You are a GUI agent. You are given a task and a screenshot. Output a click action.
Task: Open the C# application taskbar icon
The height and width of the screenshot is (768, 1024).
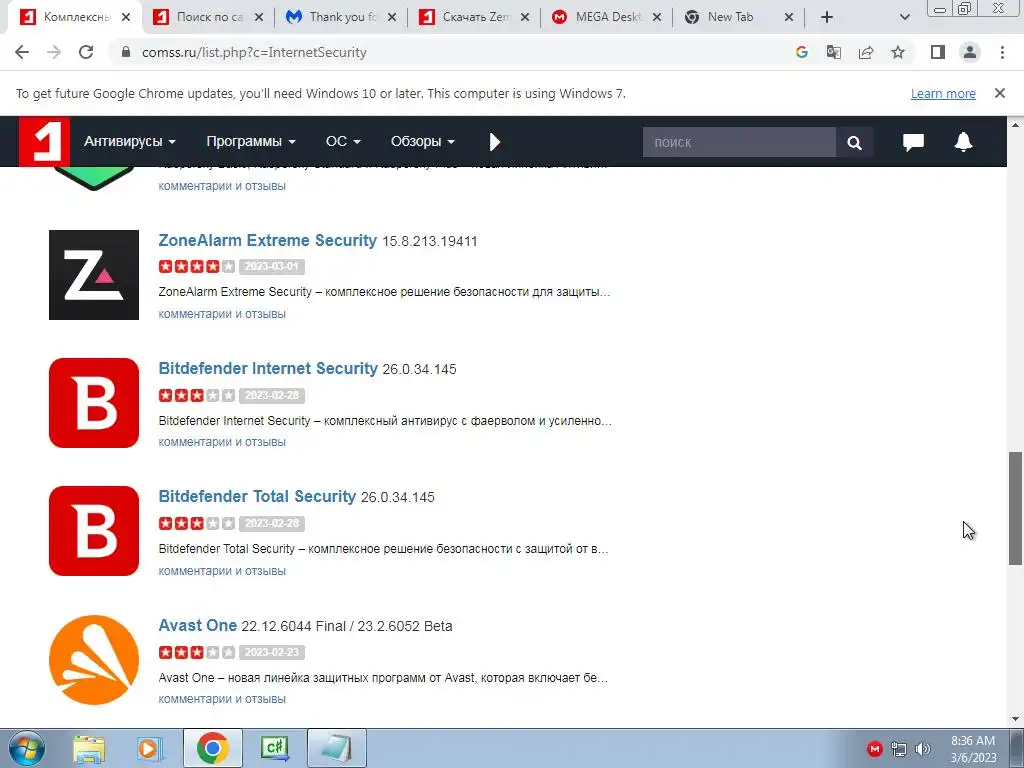(274, 748)
